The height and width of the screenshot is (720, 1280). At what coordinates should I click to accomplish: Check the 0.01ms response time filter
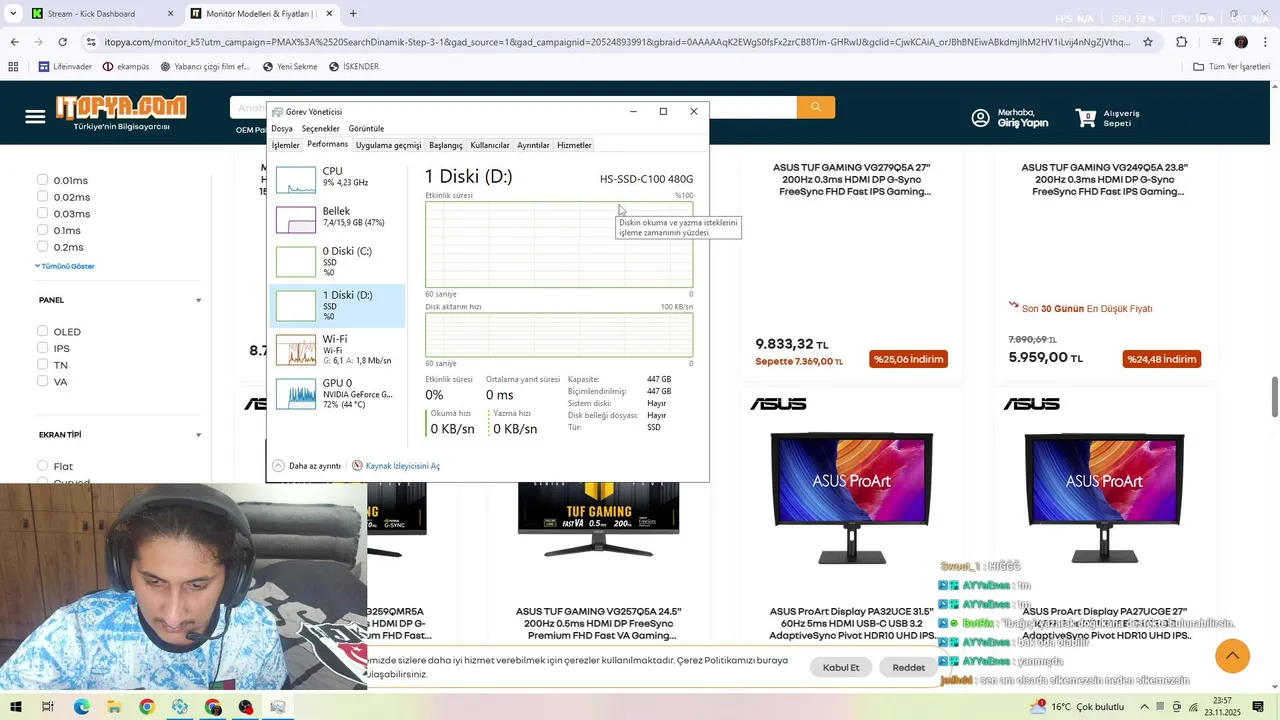point(42,180)
